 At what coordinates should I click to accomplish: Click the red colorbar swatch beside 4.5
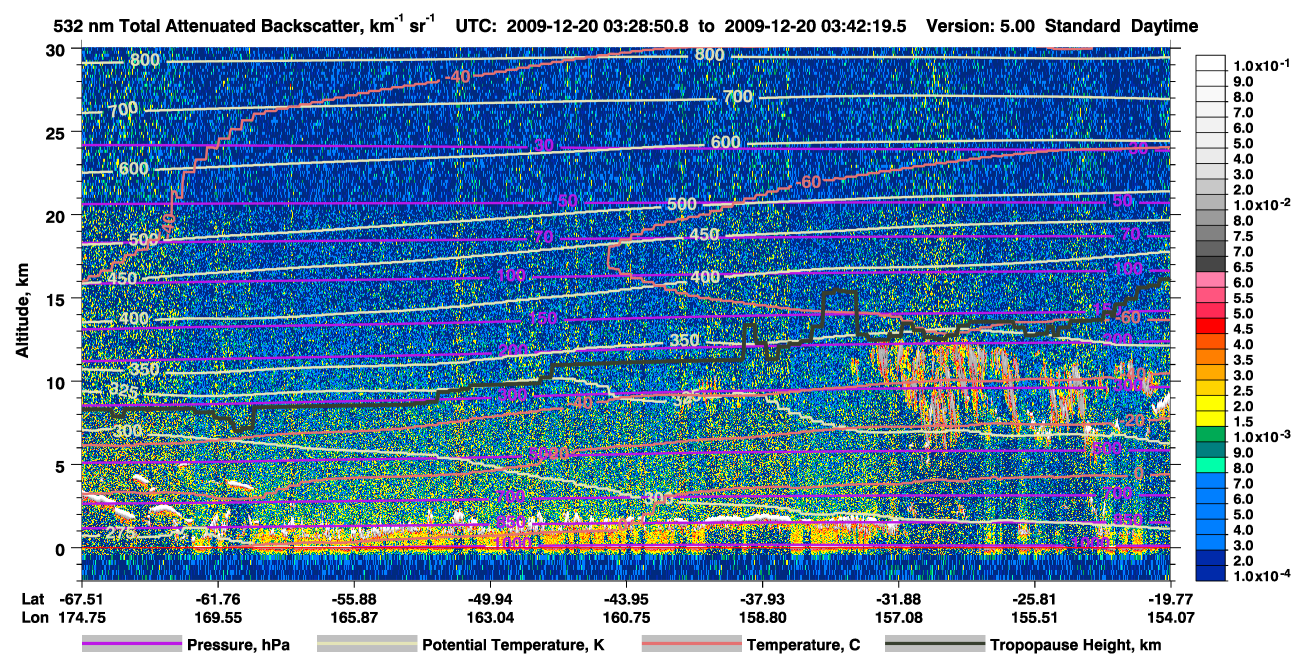1212,328
